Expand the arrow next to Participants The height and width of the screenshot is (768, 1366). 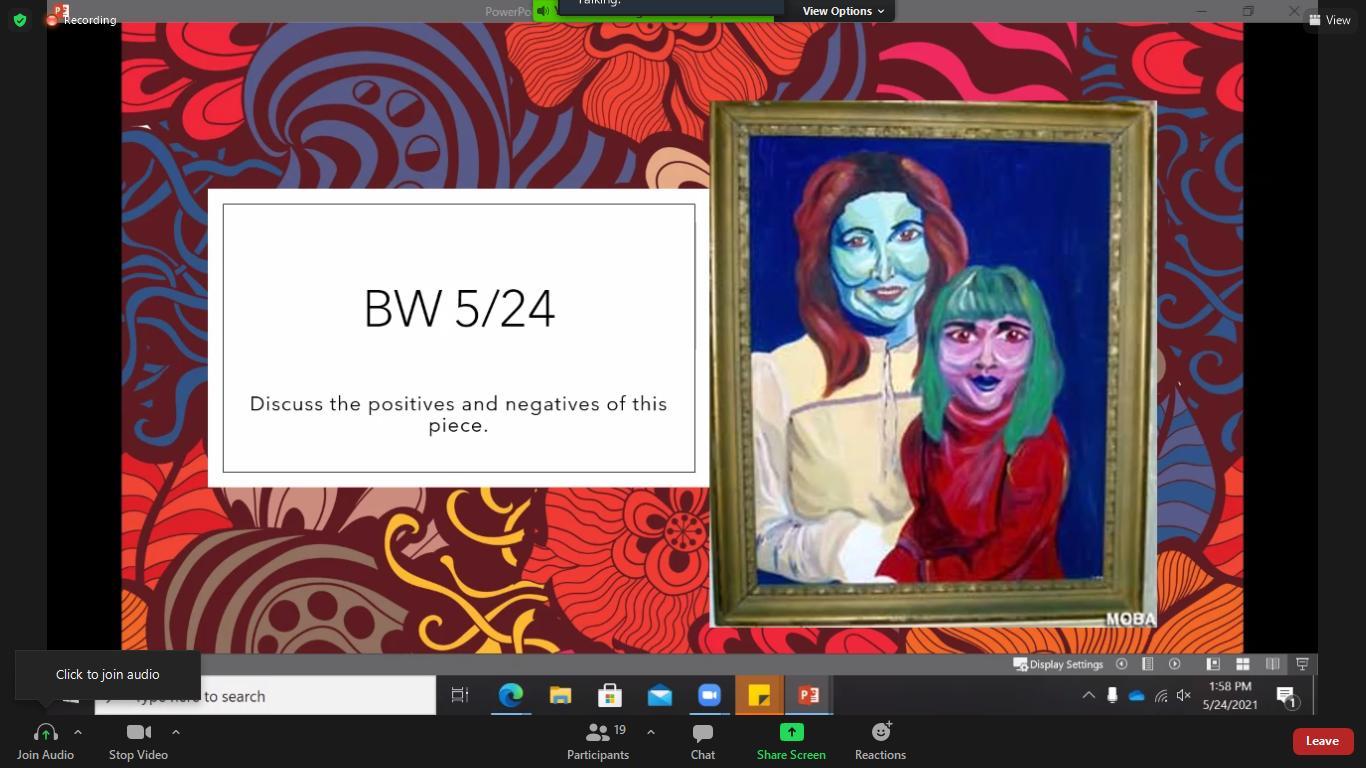point(651,732)
